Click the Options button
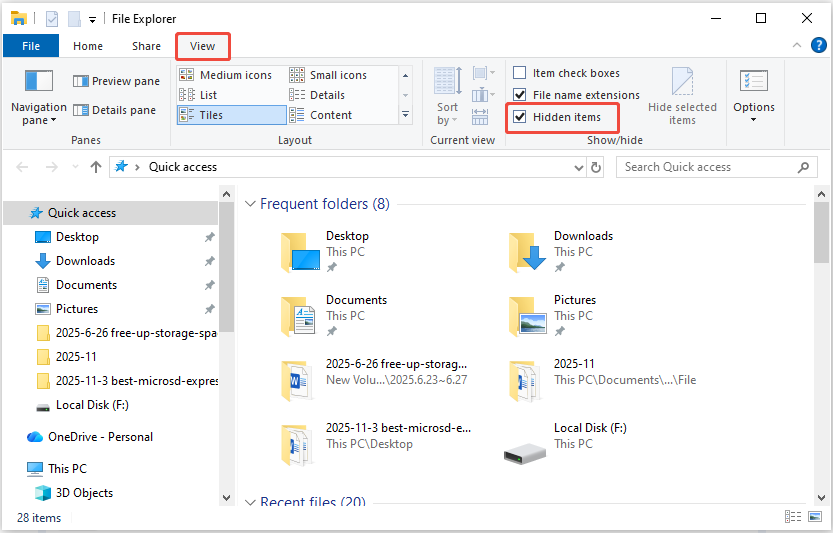833x533 pixels. pyautogui.click(x=753, y=95)
